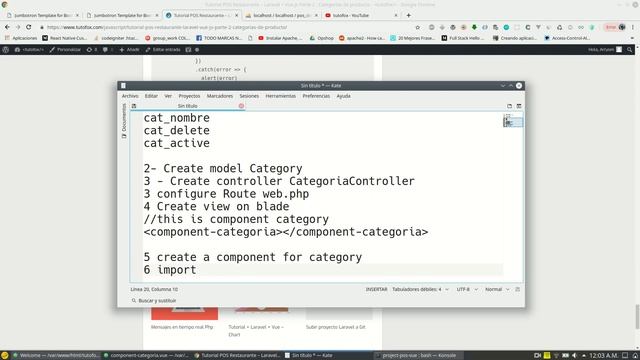The image size is (640, 360).
Task: Switch to component-categoria.vue taskbar window
Action: pyautogui.click(x=146, y=355)
